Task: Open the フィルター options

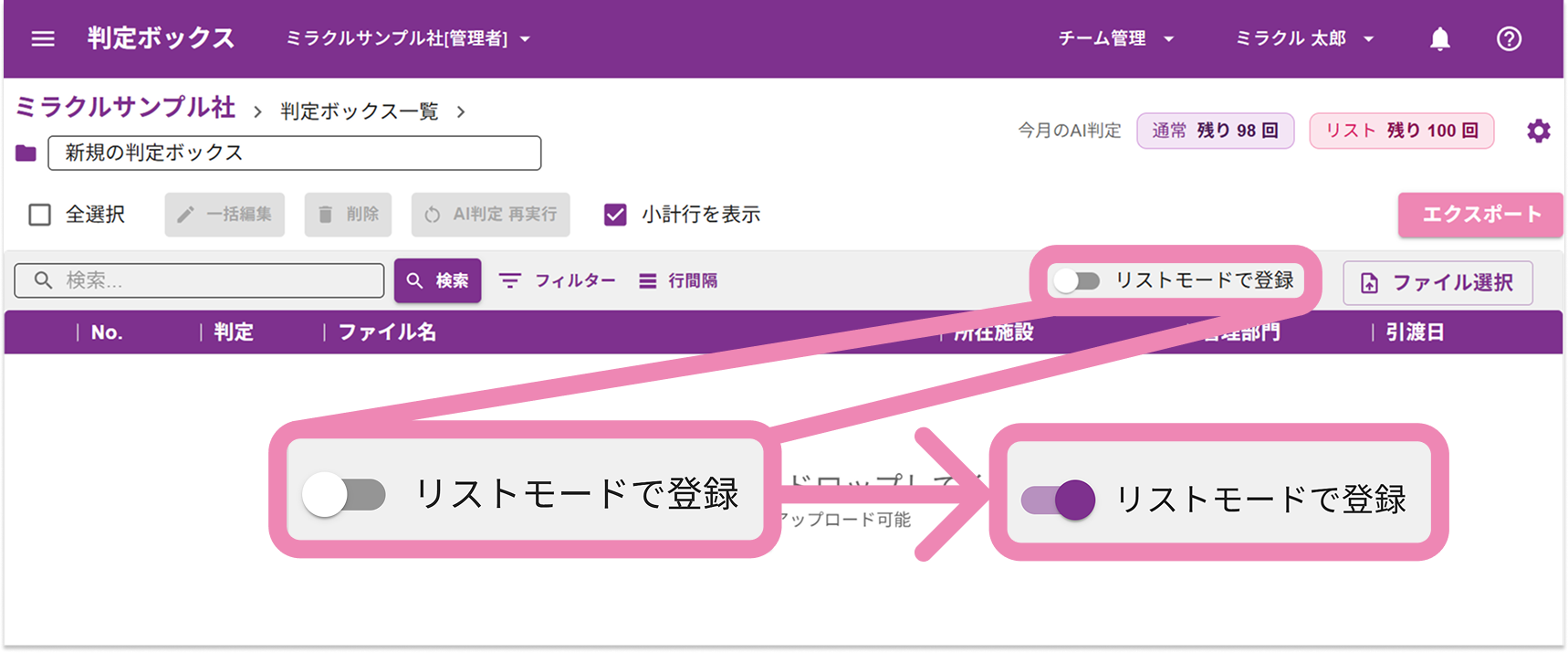Action: point(557,280)
